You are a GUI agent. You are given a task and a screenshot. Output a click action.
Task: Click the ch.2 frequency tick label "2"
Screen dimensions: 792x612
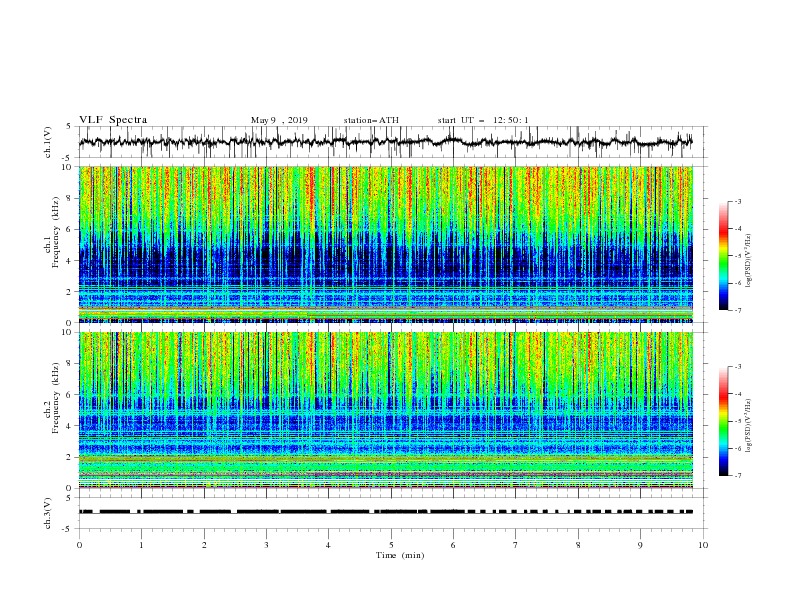coord(69,457)
